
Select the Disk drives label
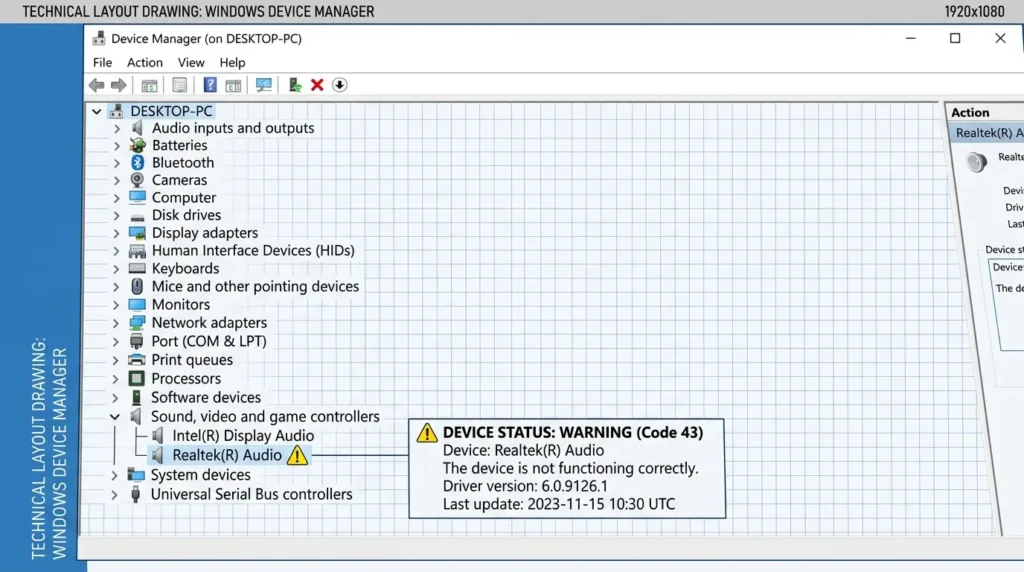[x=186, y=215]
